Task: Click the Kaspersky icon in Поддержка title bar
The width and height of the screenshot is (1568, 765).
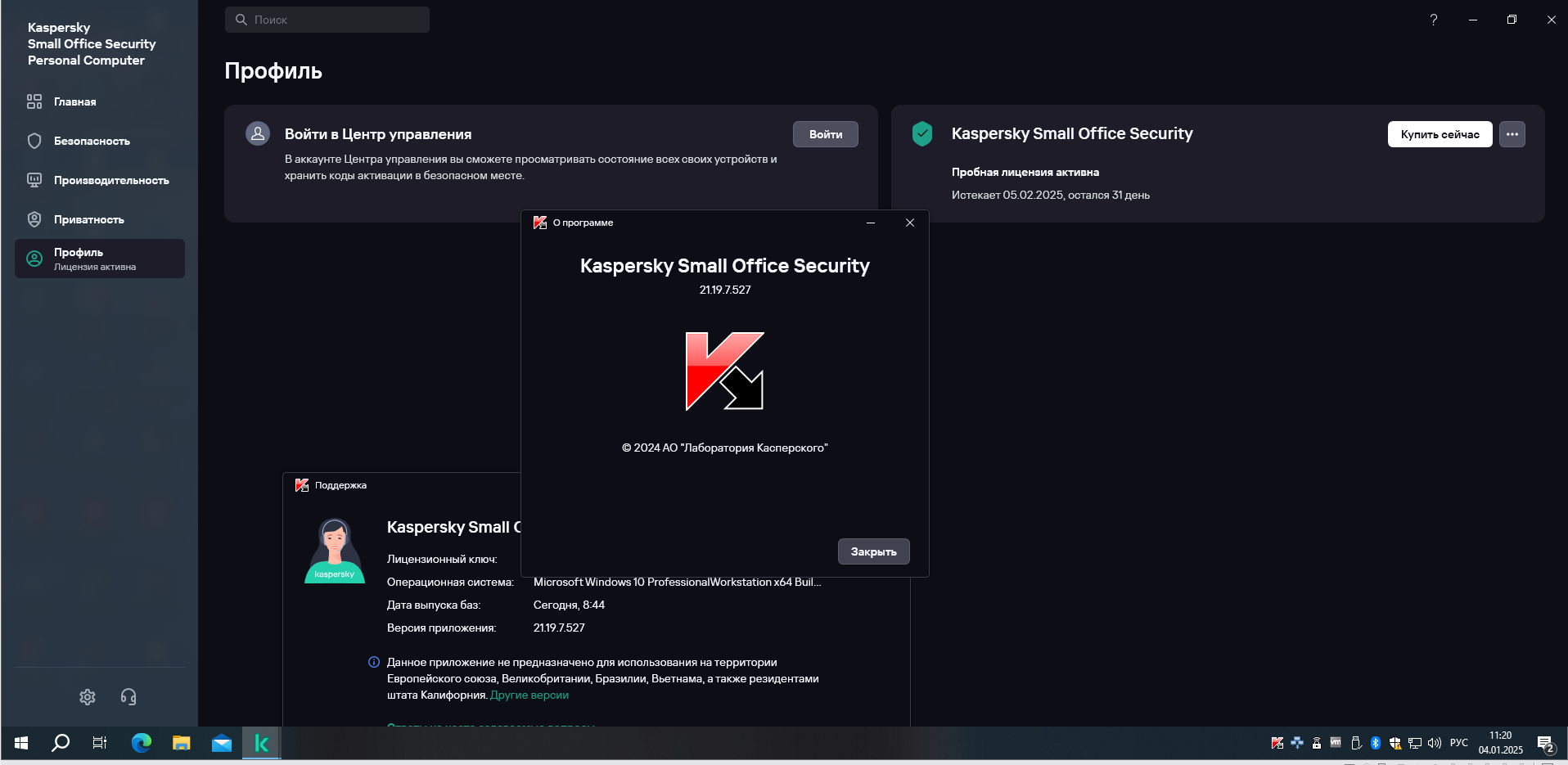Action: 302,485
